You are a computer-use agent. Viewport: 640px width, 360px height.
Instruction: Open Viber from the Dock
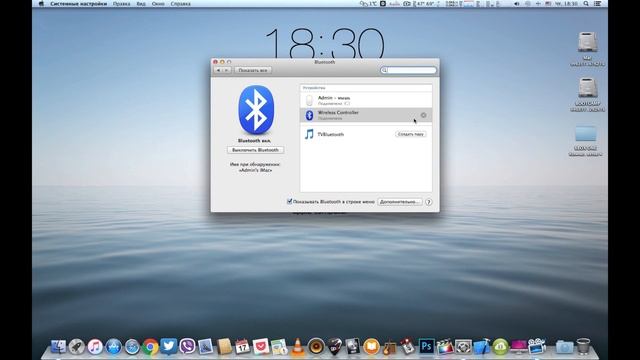(x=187, y=347)
